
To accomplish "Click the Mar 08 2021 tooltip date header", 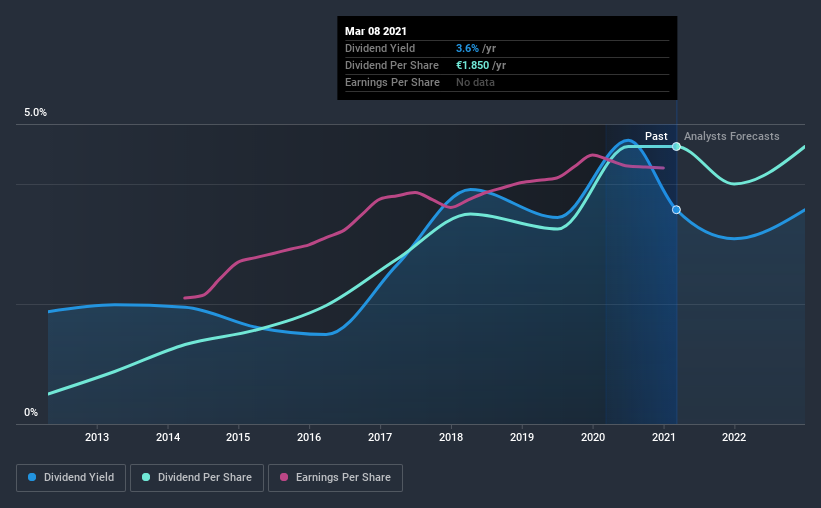I will click(375, 31).
